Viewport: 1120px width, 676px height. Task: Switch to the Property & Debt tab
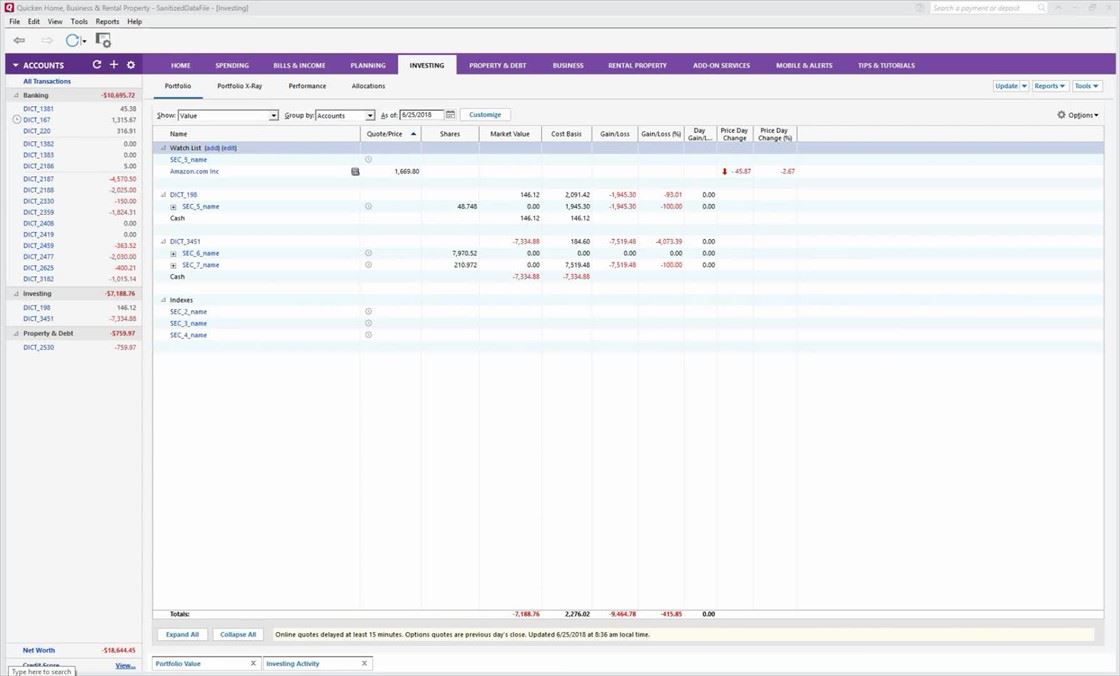click(498, 65)
